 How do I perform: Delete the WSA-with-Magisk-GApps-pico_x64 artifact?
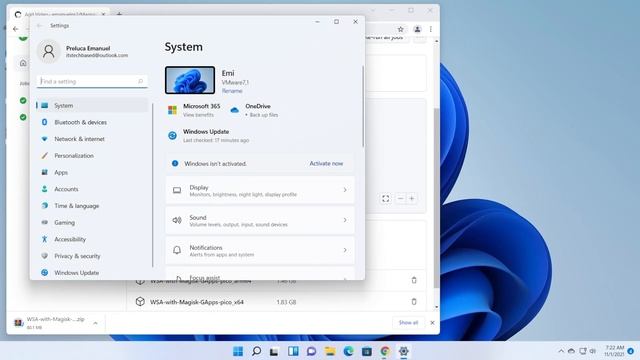(x=414, y=302)
